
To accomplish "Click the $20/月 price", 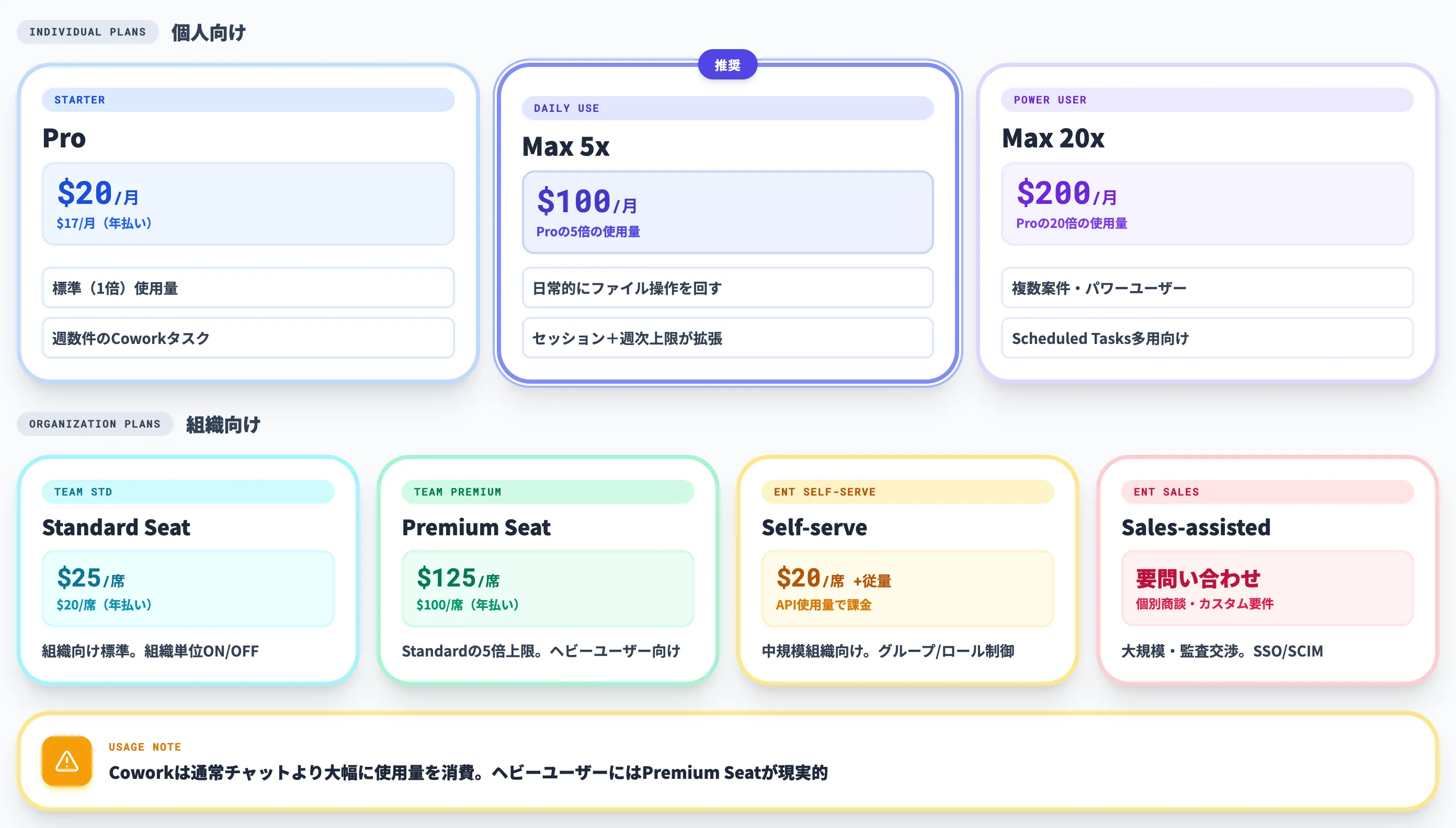I will click(x=98, y=192).
